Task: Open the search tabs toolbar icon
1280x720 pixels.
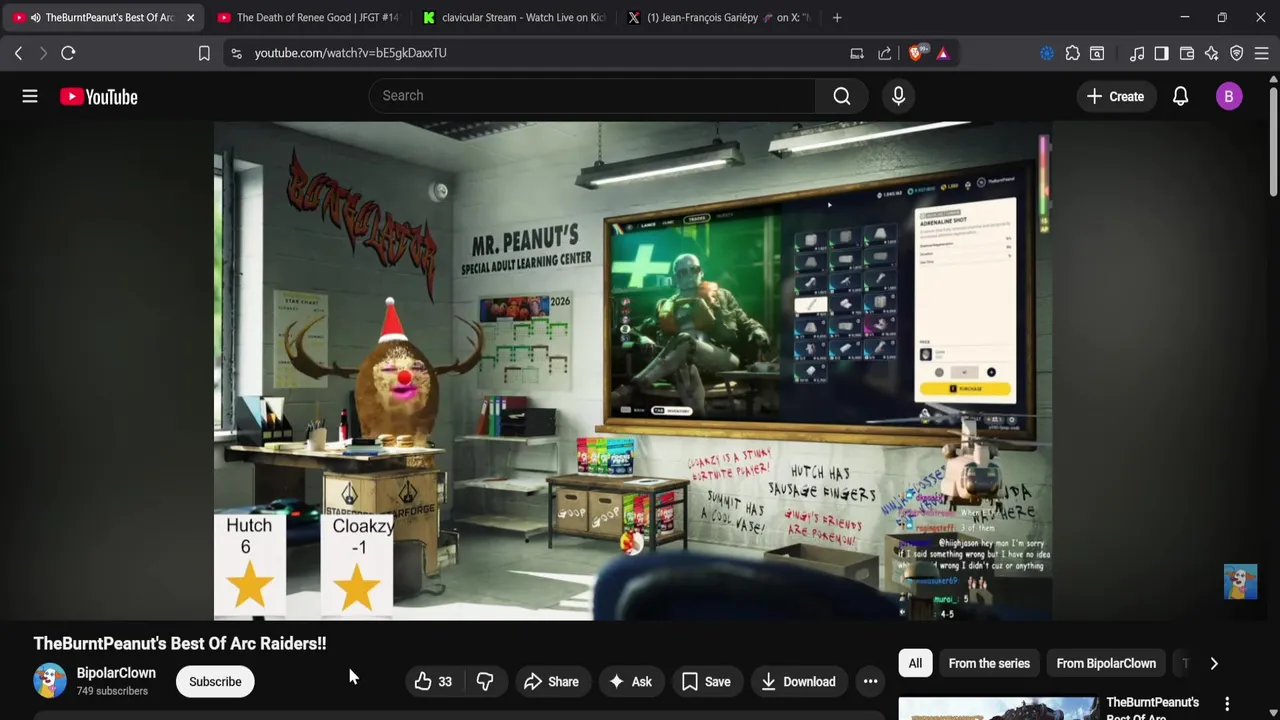Action: [1097, 53]
